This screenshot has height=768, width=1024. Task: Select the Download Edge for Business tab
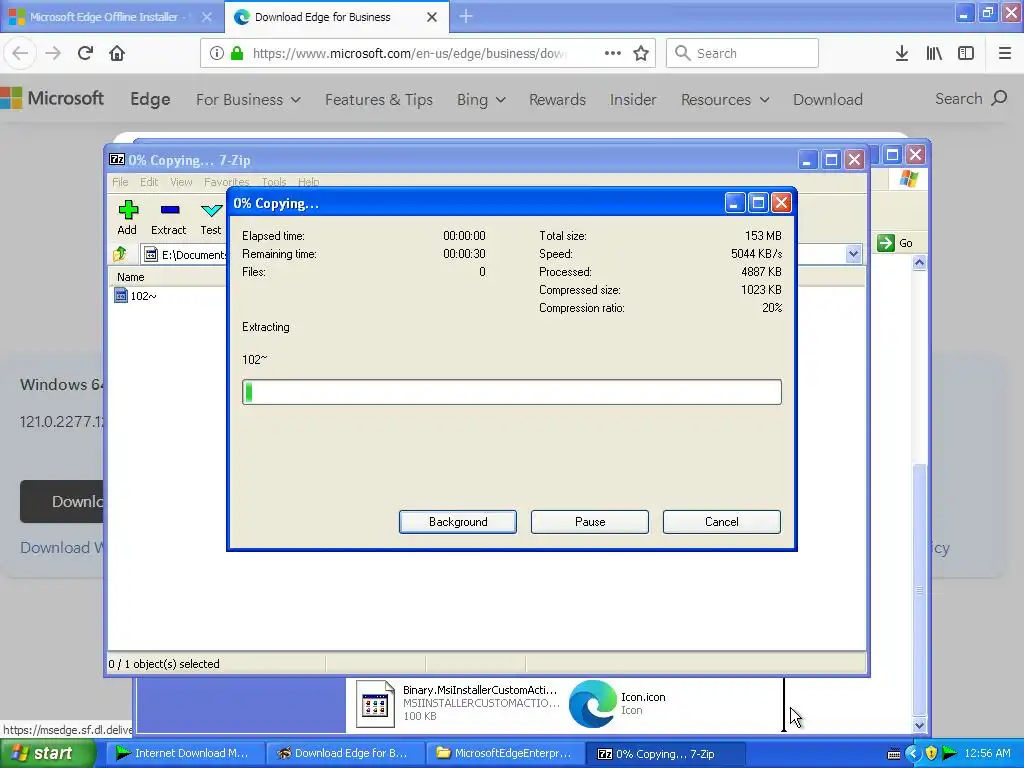click(x=323, y=17)
